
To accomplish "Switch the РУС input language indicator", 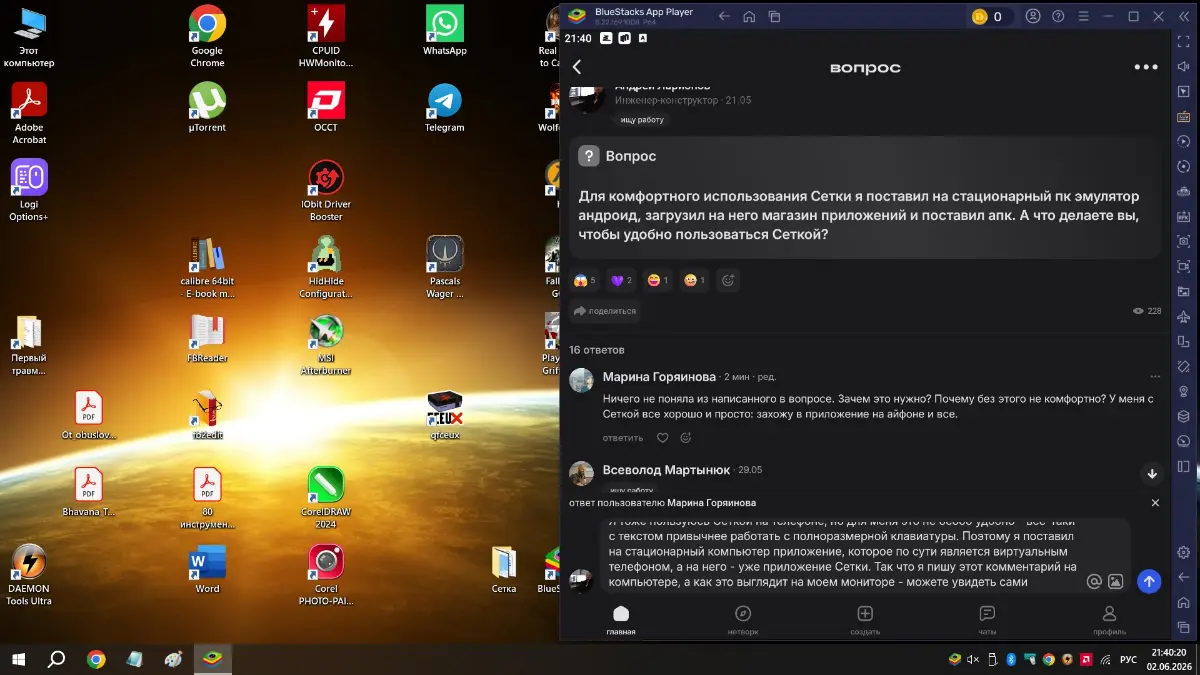I will coord(1128,659).
